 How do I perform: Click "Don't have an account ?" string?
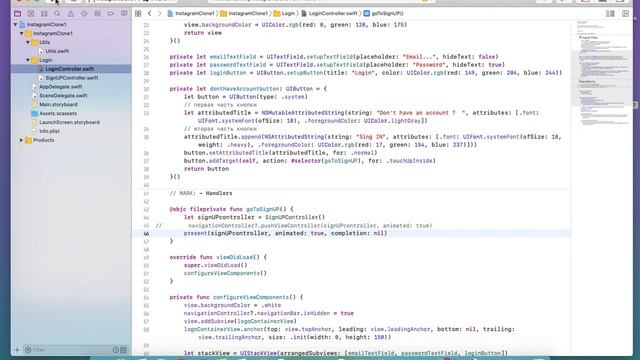pos(421,113)
